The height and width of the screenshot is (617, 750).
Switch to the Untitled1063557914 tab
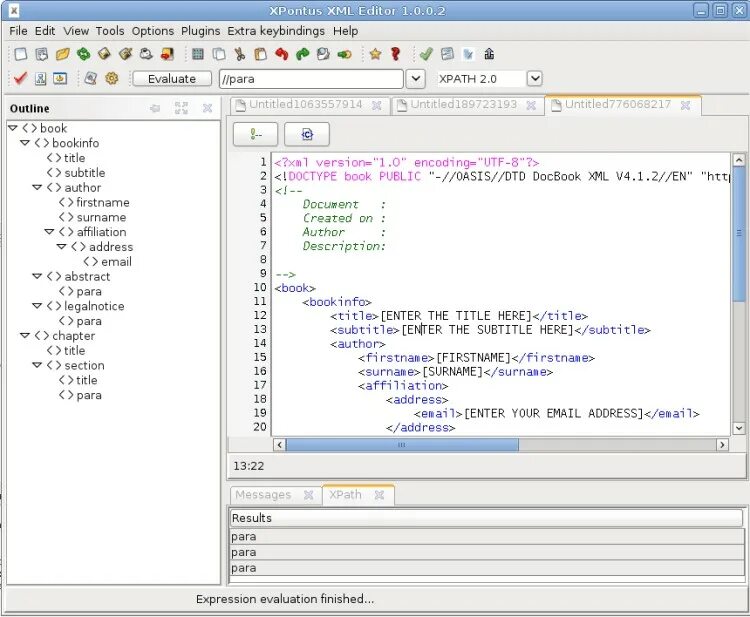point(305,105)
